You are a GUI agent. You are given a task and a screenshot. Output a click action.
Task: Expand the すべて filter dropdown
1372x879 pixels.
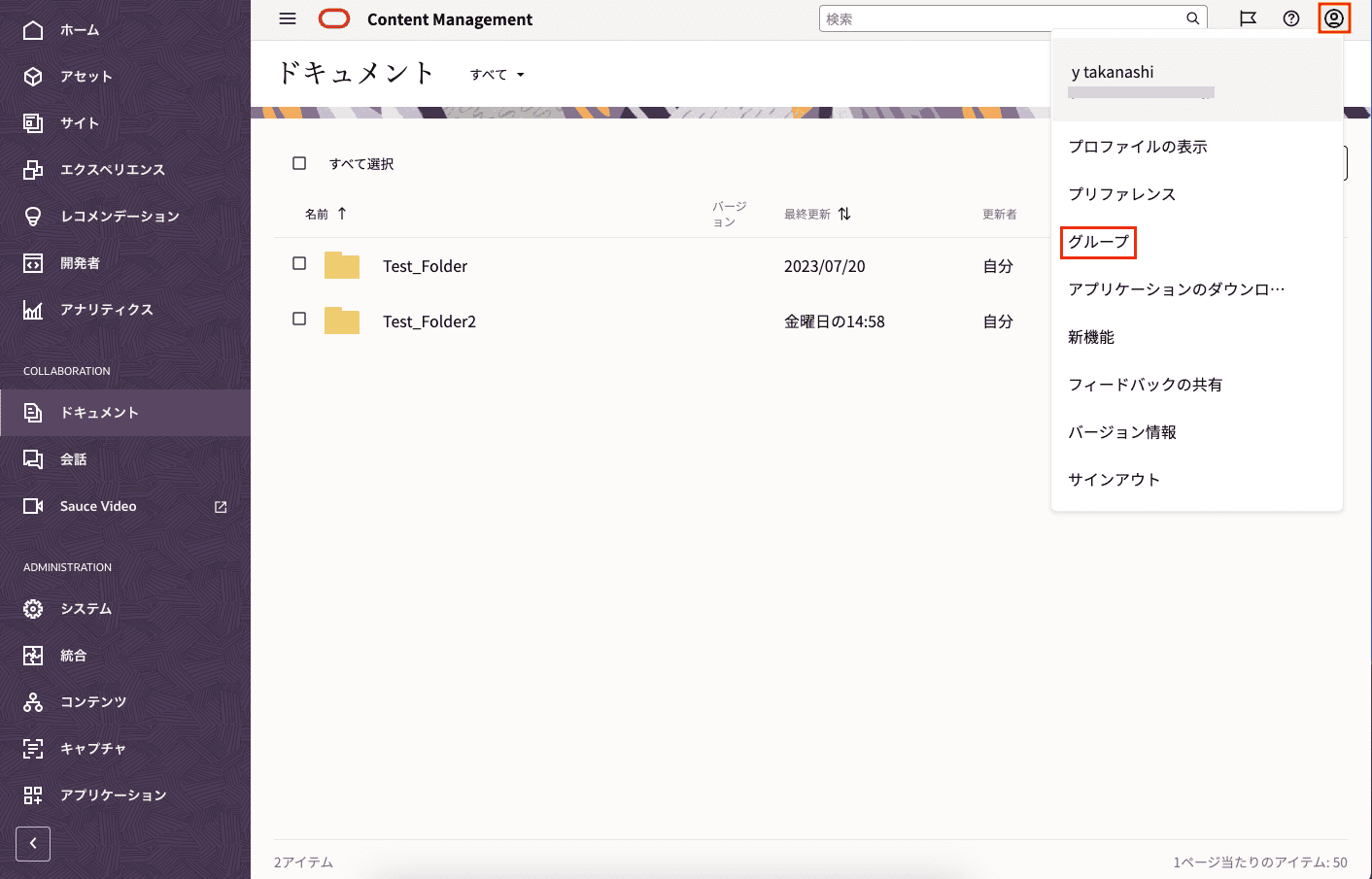(497, 75)
